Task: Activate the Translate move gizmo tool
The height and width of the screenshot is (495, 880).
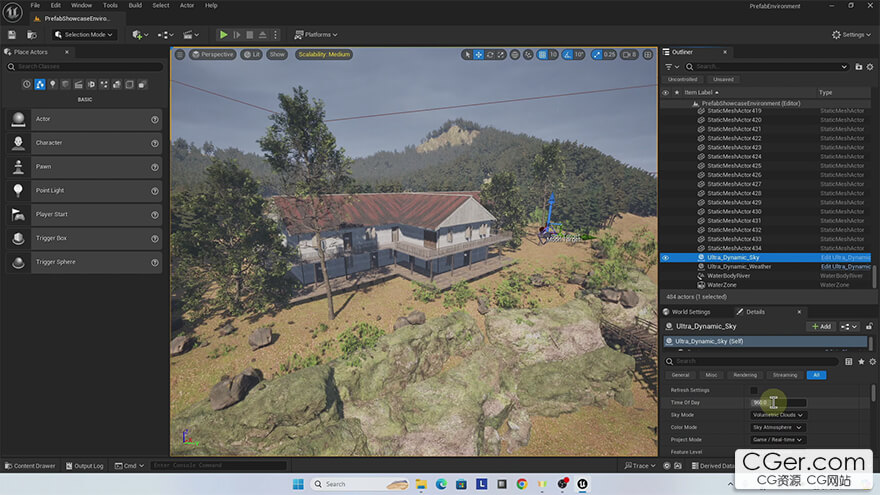Action: click(x=479, y=54)
